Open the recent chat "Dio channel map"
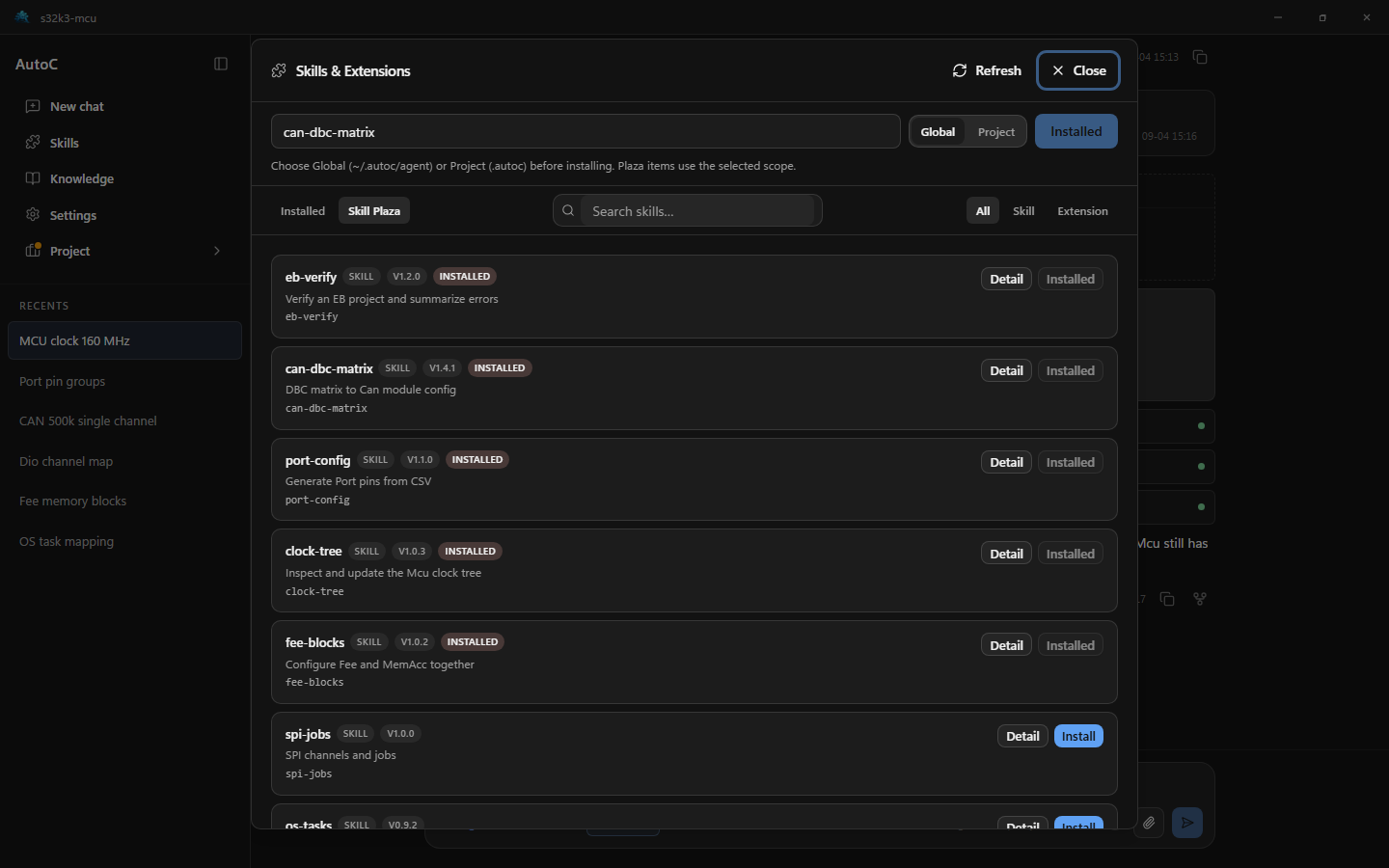1389x868 pixels. (x=124, y=461)
